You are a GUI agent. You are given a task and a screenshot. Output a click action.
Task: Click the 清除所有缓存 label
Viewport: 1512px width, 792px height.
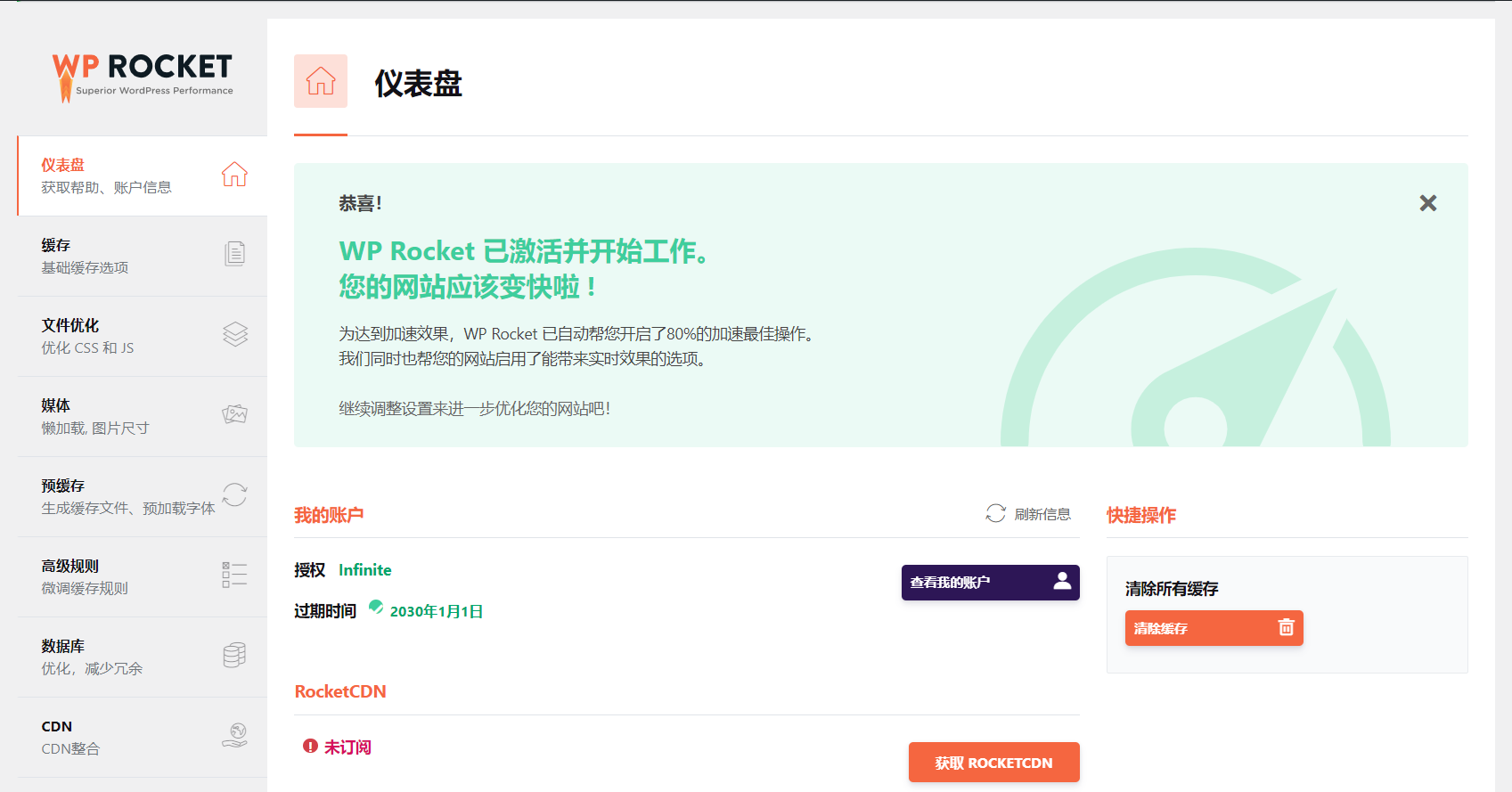1172,589
